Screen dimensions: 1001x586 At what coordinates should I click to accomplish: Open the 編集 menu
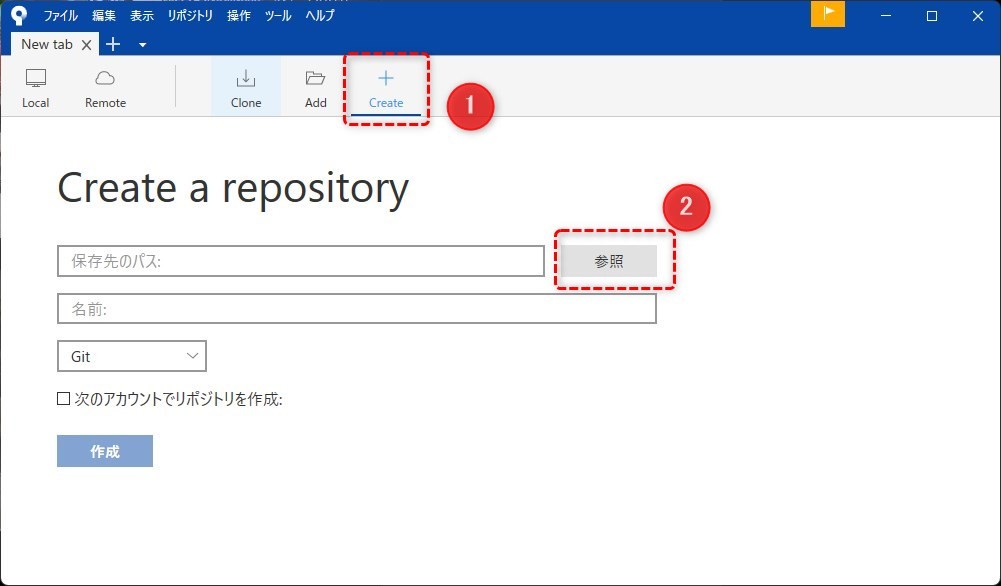pos(103,15)
